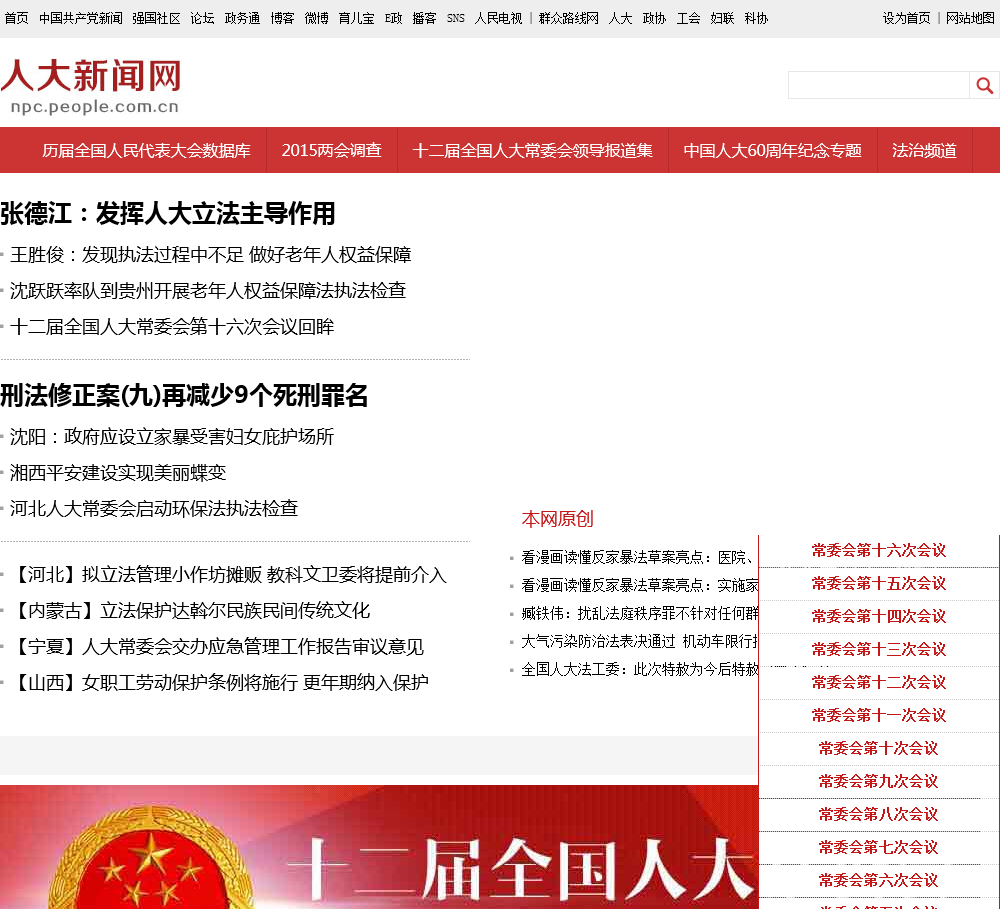The image size is (1000, 909).
Task: Open 看漫画读懂反家暴法草案亮点：实施家 link
Action: pyautogui.click(x=639, y=585)
